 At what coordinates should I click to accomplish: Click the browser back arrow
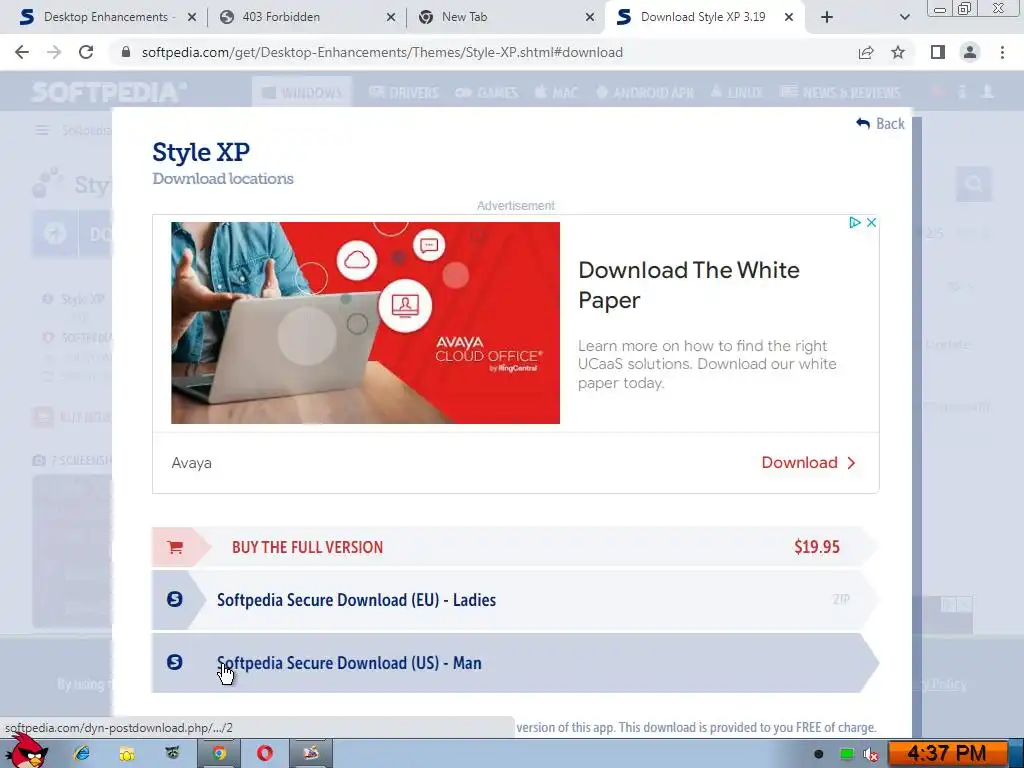(22, 52)
